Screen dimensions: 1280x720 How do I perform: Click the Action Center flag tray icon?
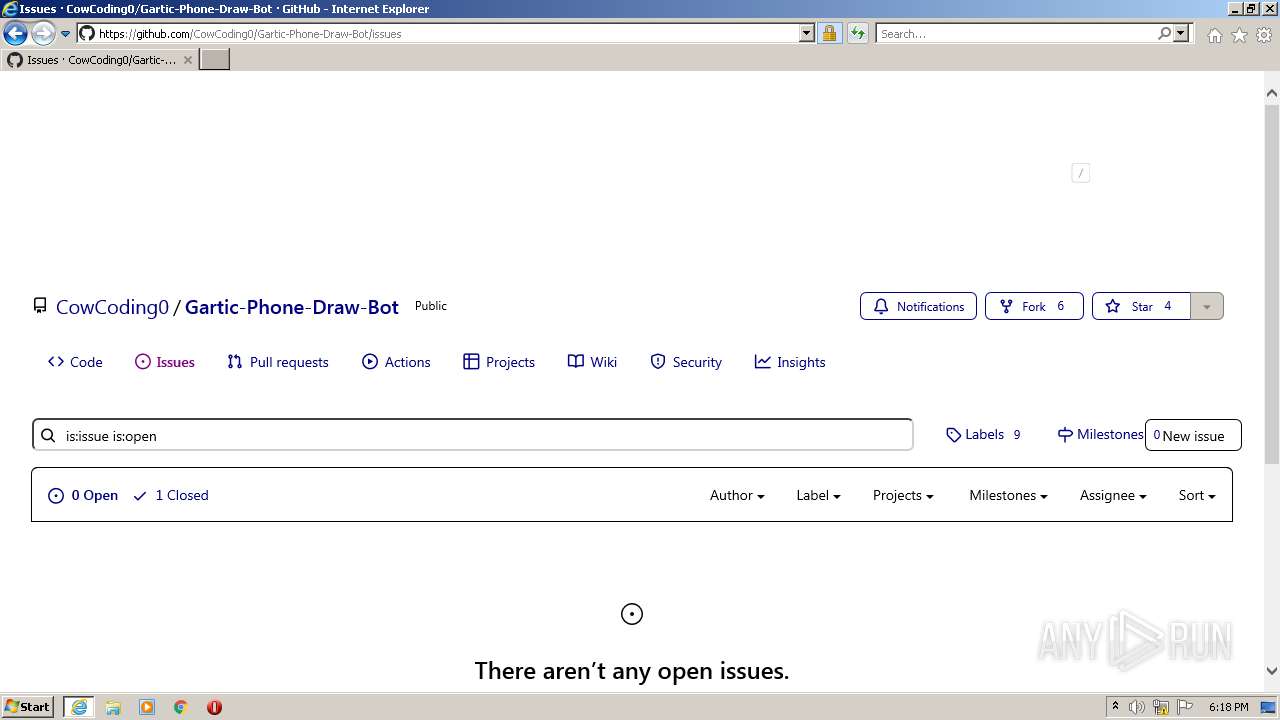click(1185, 707)
